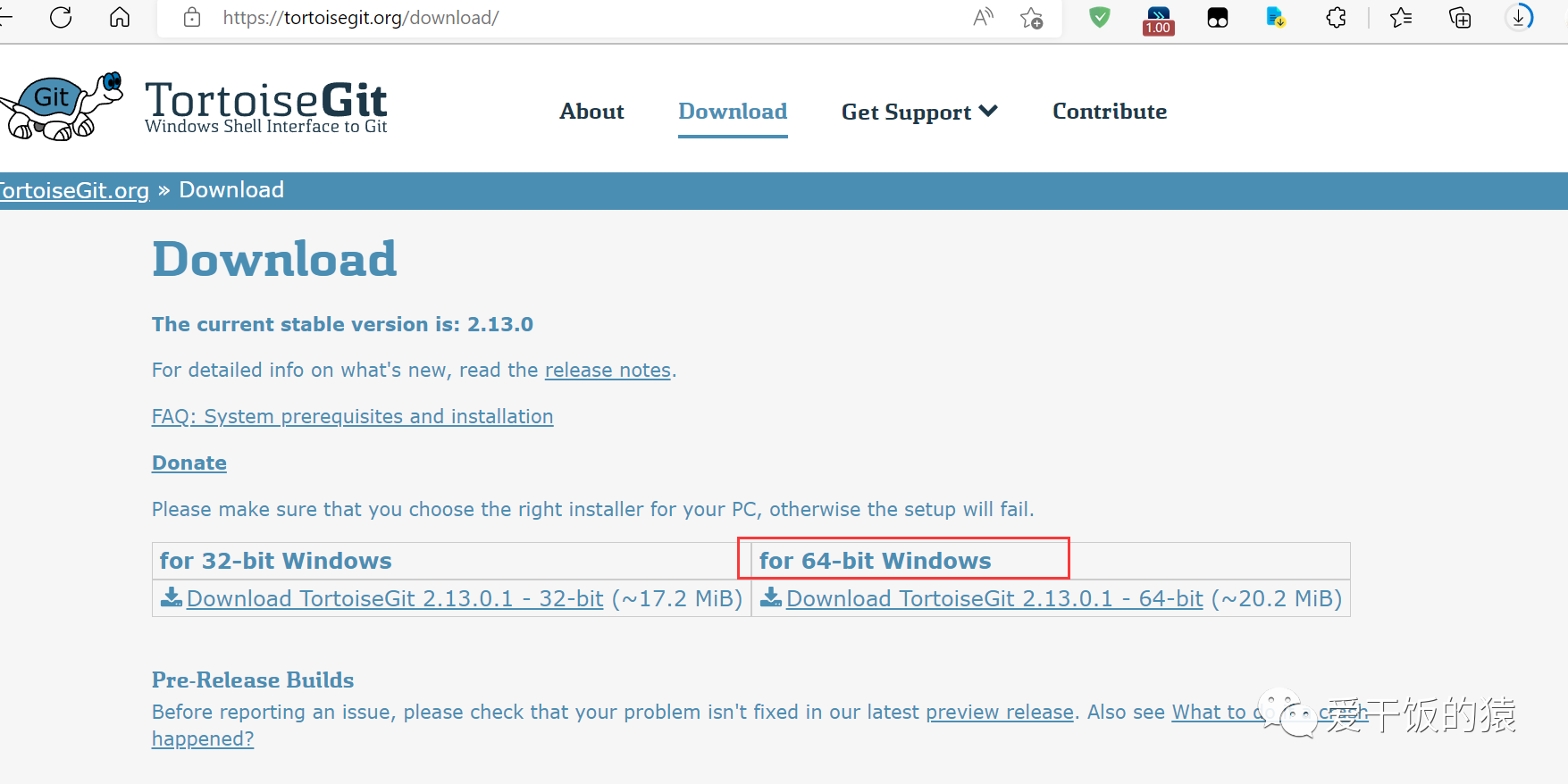The width and height of the screenshot is (1568, 784).
Task: Click the 32-bit download arrow icon
Action: (172, 596)
